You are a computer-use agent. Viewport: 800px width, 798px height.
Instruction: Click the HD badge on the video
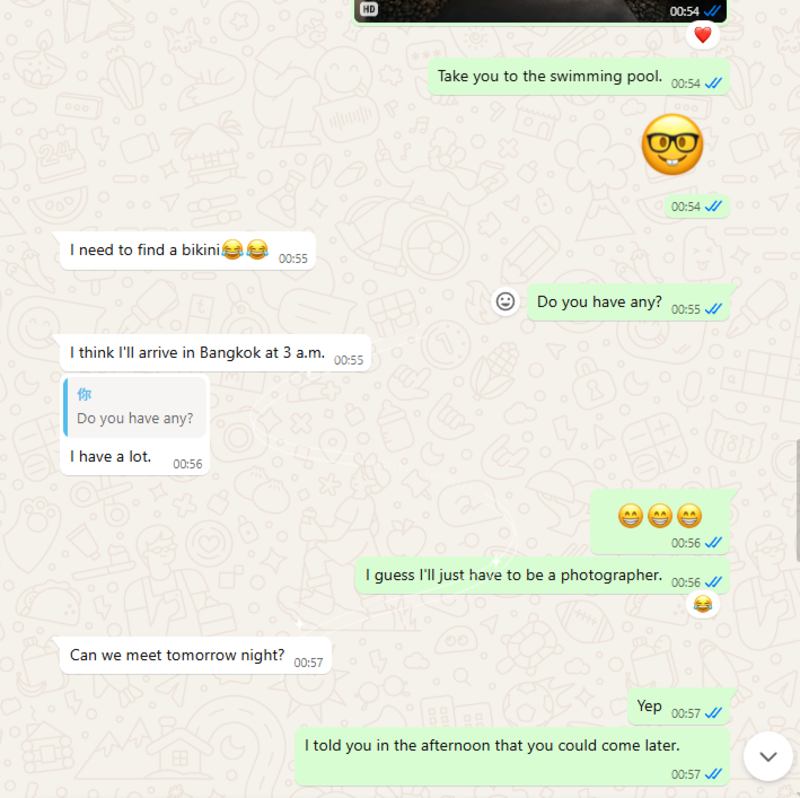(x=369, y=9)
